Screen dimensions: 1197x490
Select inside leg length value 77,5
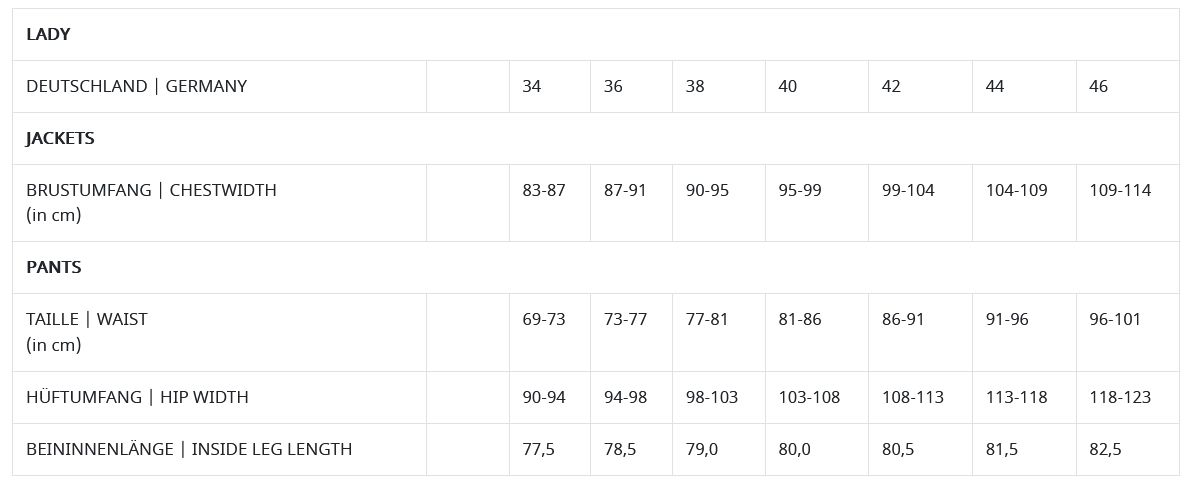tap(539, 449)
